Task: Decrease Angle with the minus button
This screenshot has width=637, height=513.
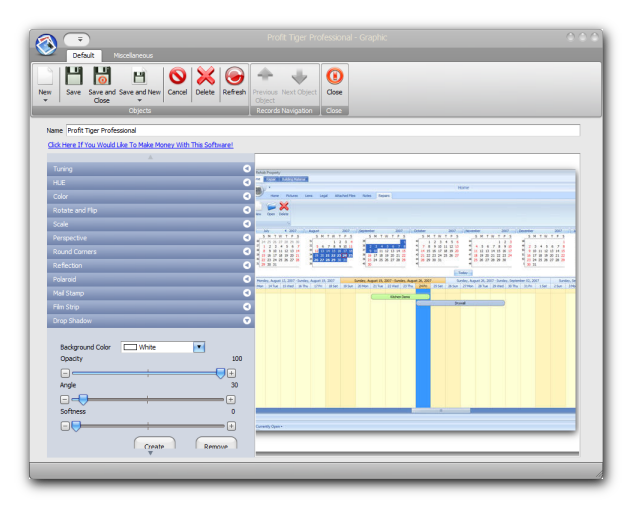Action: [65, 399]
